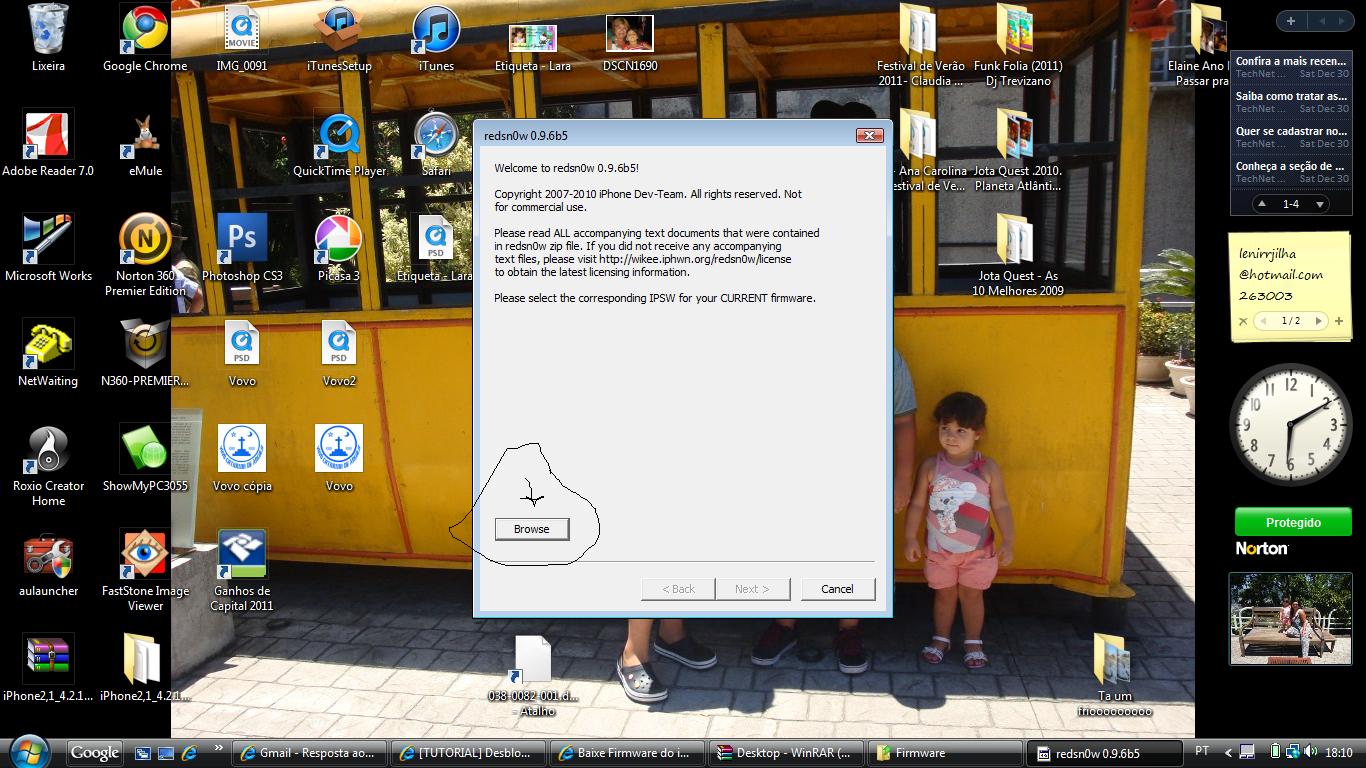Click the feed gadget up arrow

pos(1262,204)
